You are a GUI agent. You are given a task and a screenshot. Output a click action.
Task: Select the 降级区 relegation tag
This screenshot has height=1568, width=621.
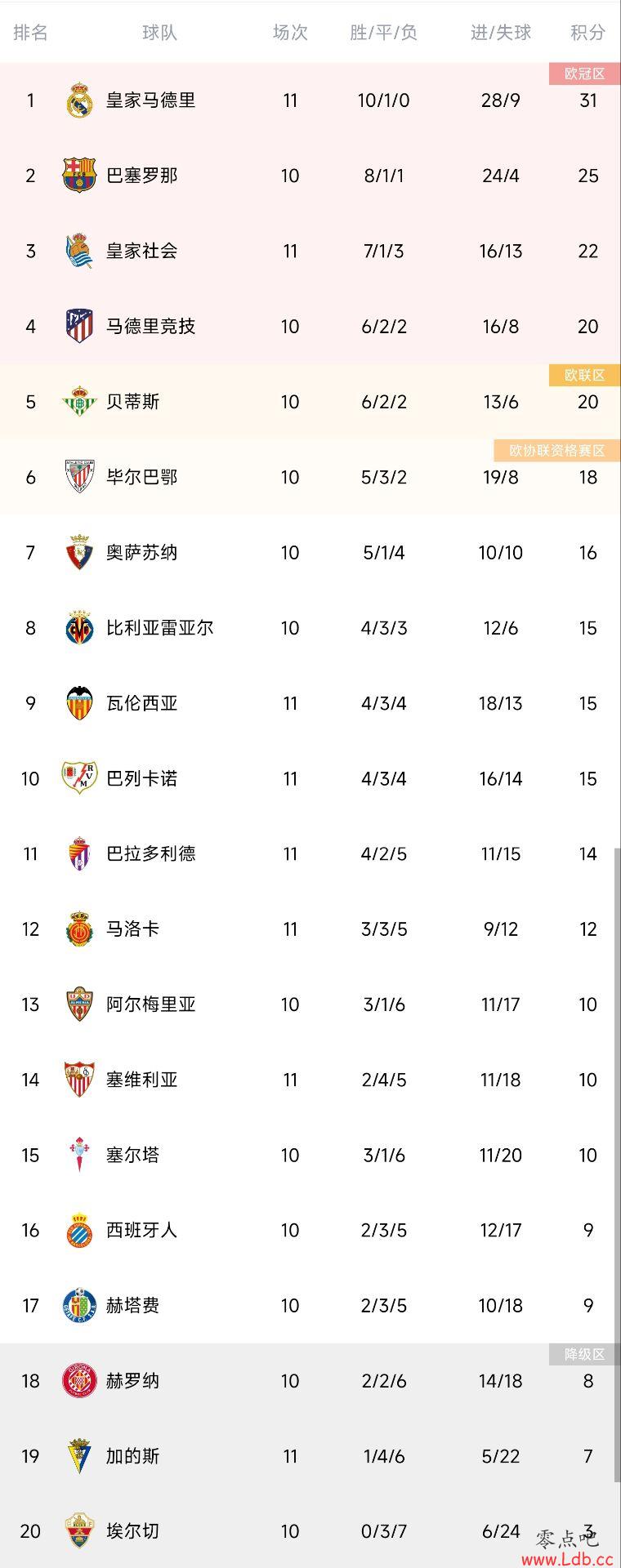584,1354
